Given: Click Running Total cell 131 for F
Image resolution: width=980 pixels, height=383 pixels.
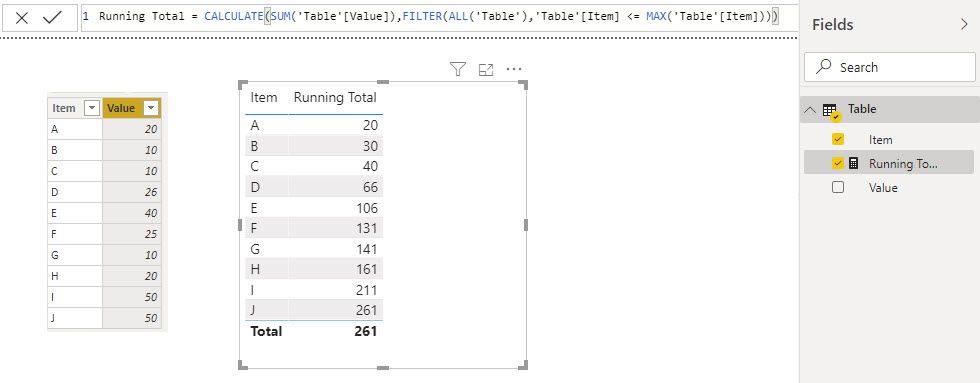Looking at the screenshot, I should tap(366, 229).
